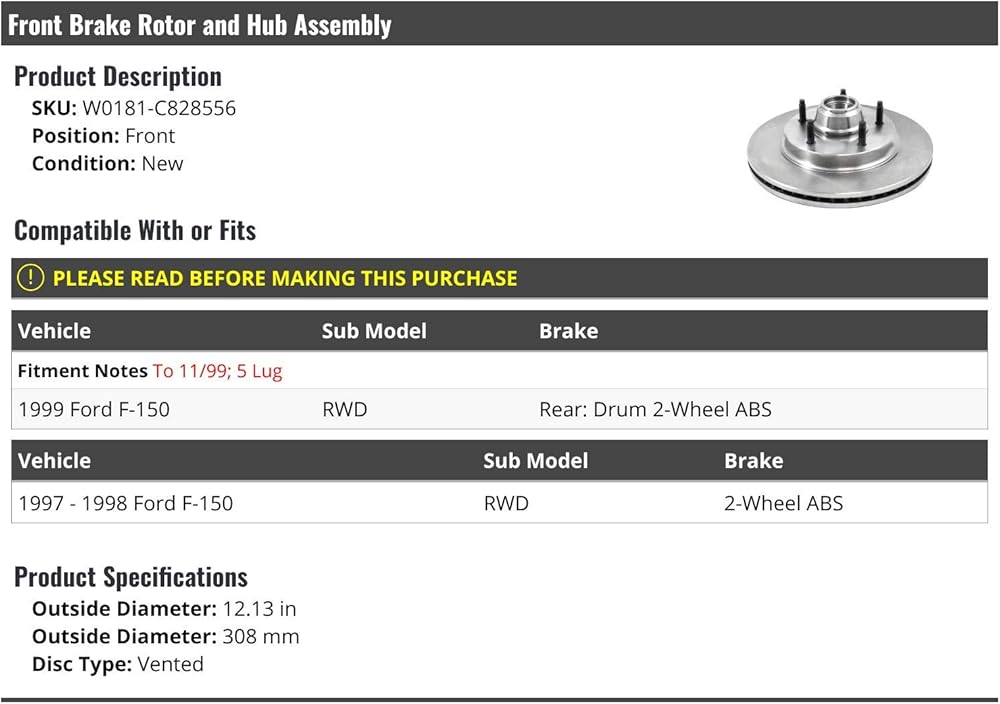Screen dimensions: 1000x704
Task: Click the Sub Model header in the second table
Action: (x=535, y=461)
